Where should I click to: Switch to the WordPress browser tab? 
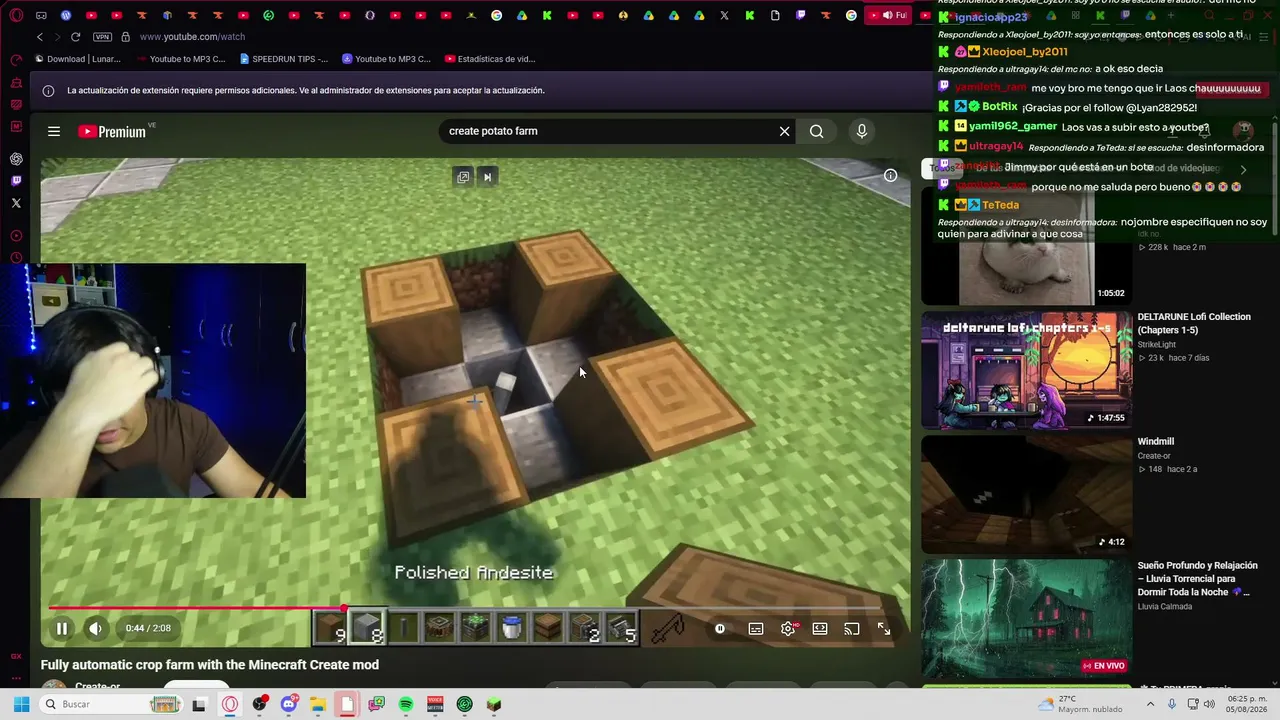[66, 15]
